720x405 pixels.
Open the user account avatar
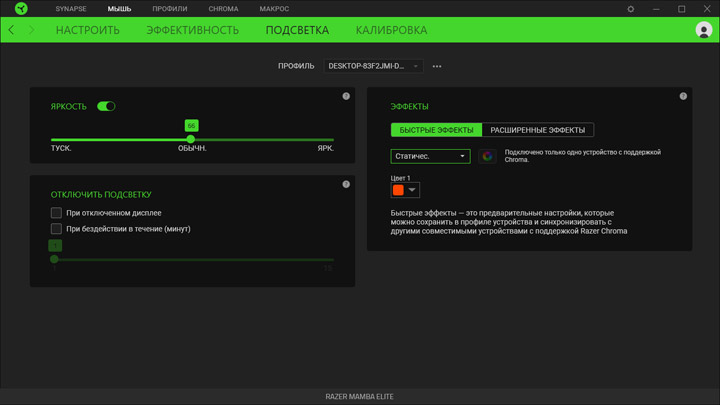click(x=703, y=30)
